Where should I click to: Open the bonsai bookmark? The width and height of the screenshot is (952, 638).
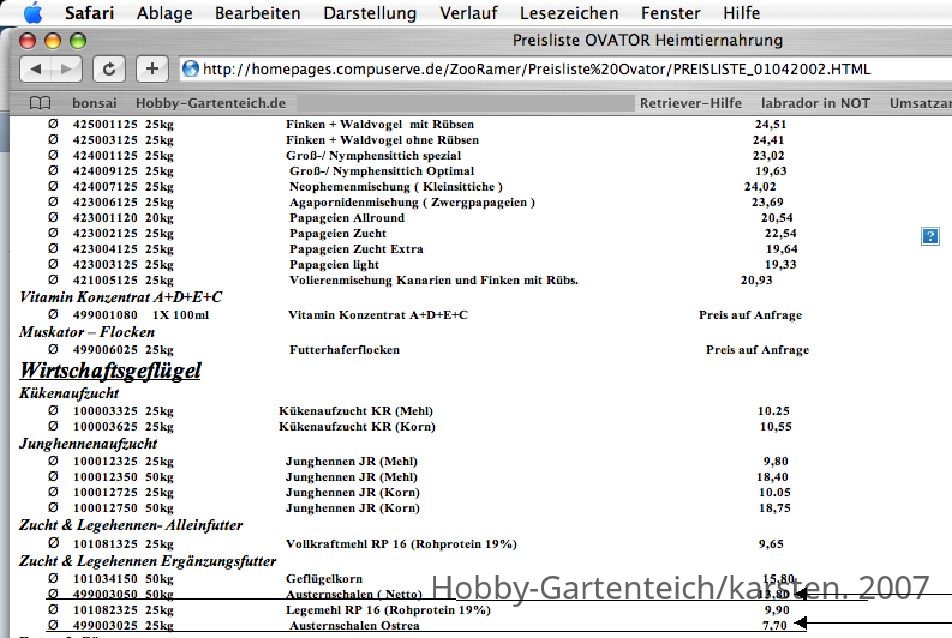coord(94,103)
